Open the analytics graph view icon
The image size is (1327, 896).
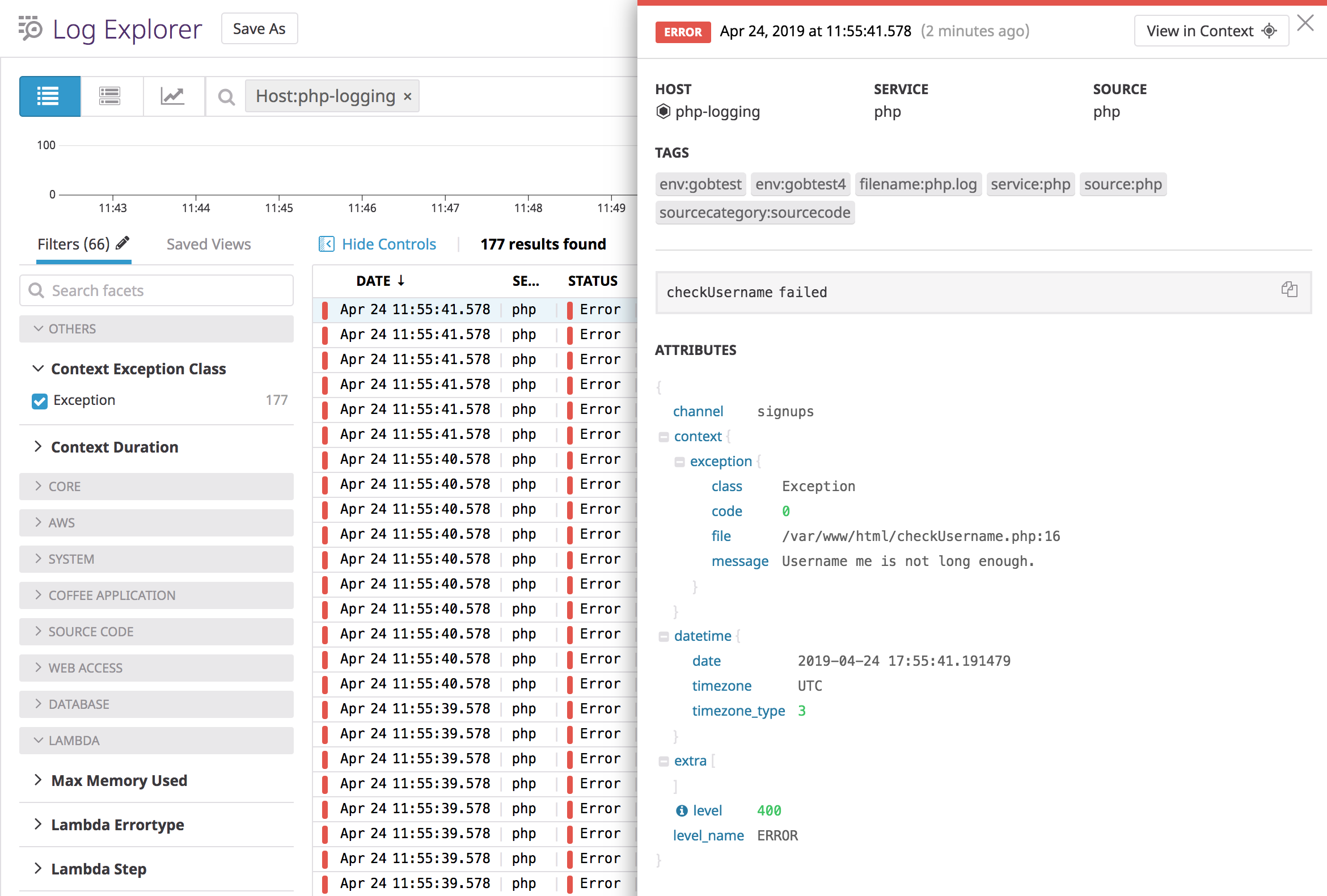point(173,96)
